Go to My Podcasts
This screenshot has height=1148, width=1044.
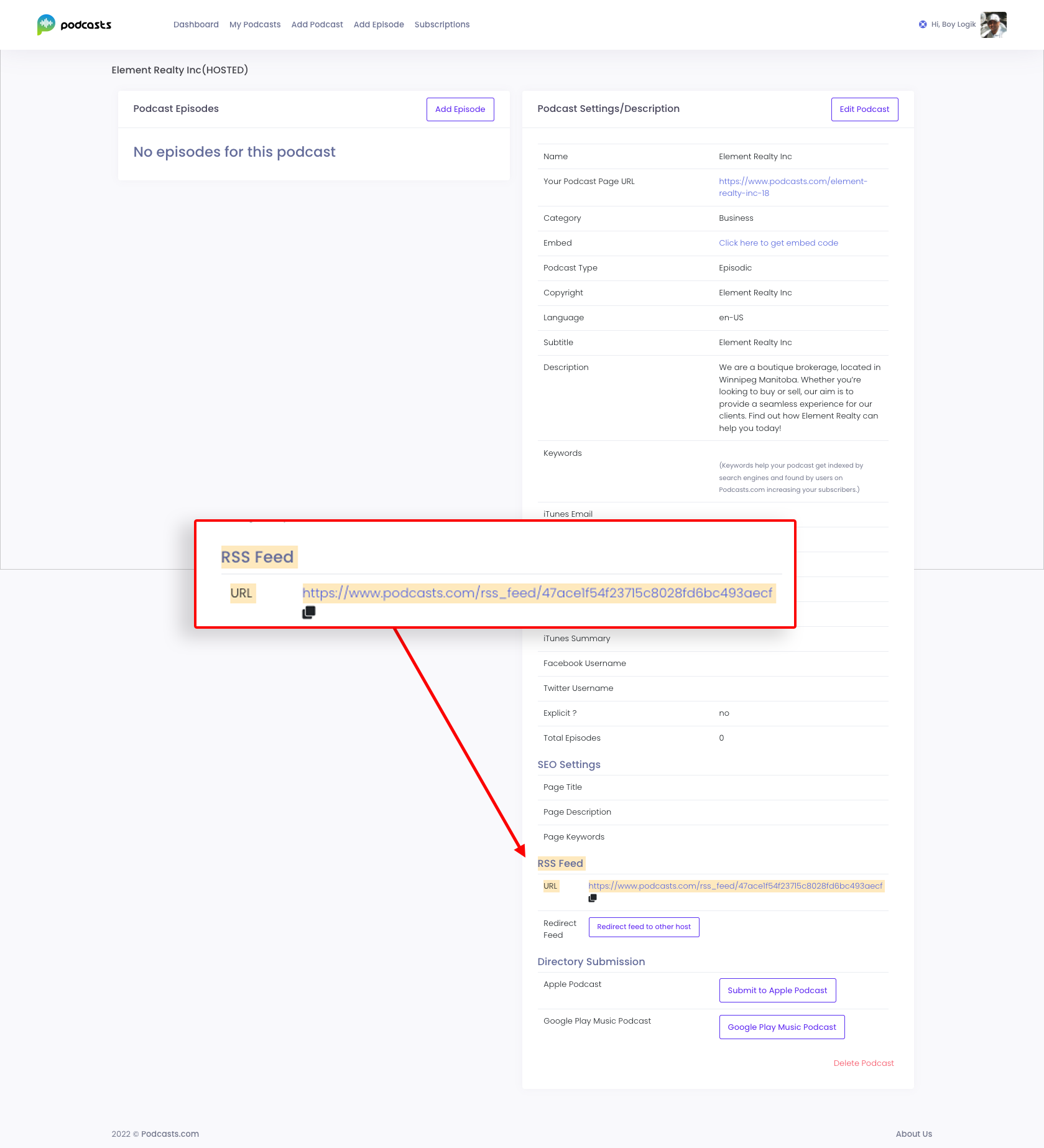click(255, 25)
